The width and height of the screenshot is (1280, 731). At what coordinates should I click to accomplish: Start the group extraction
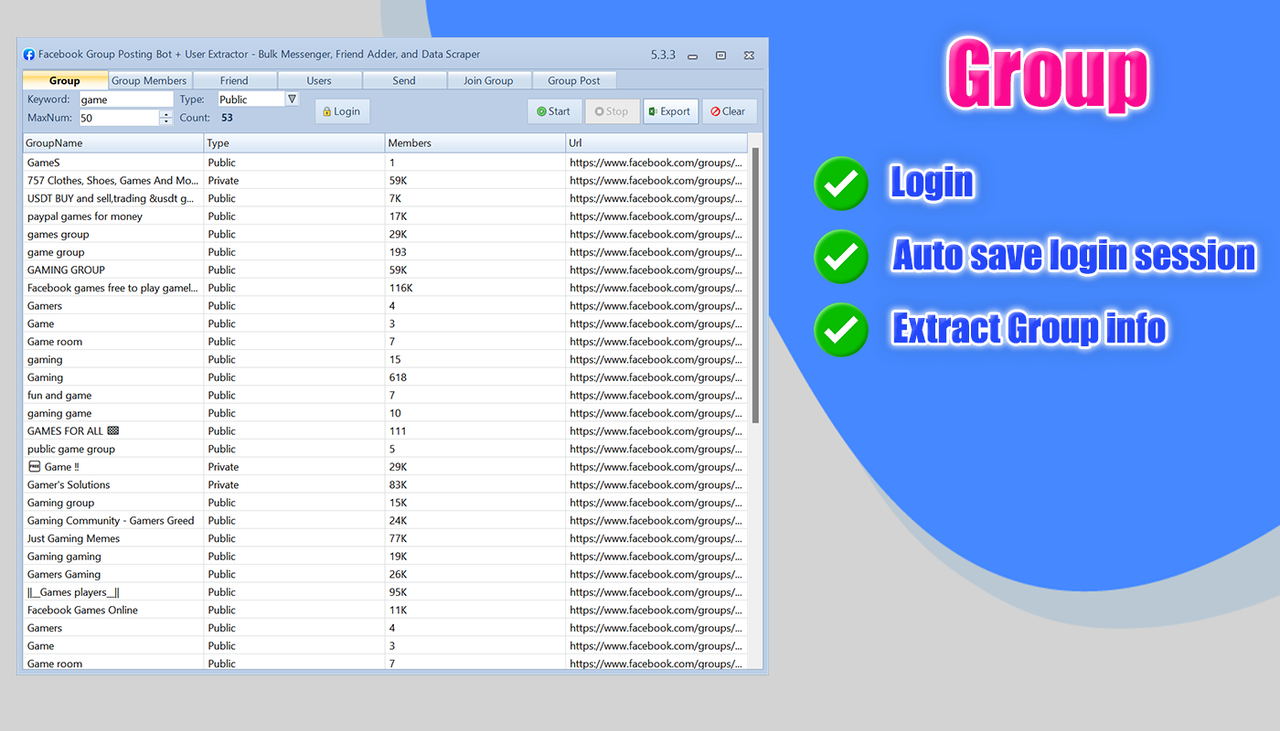(554, 111)
